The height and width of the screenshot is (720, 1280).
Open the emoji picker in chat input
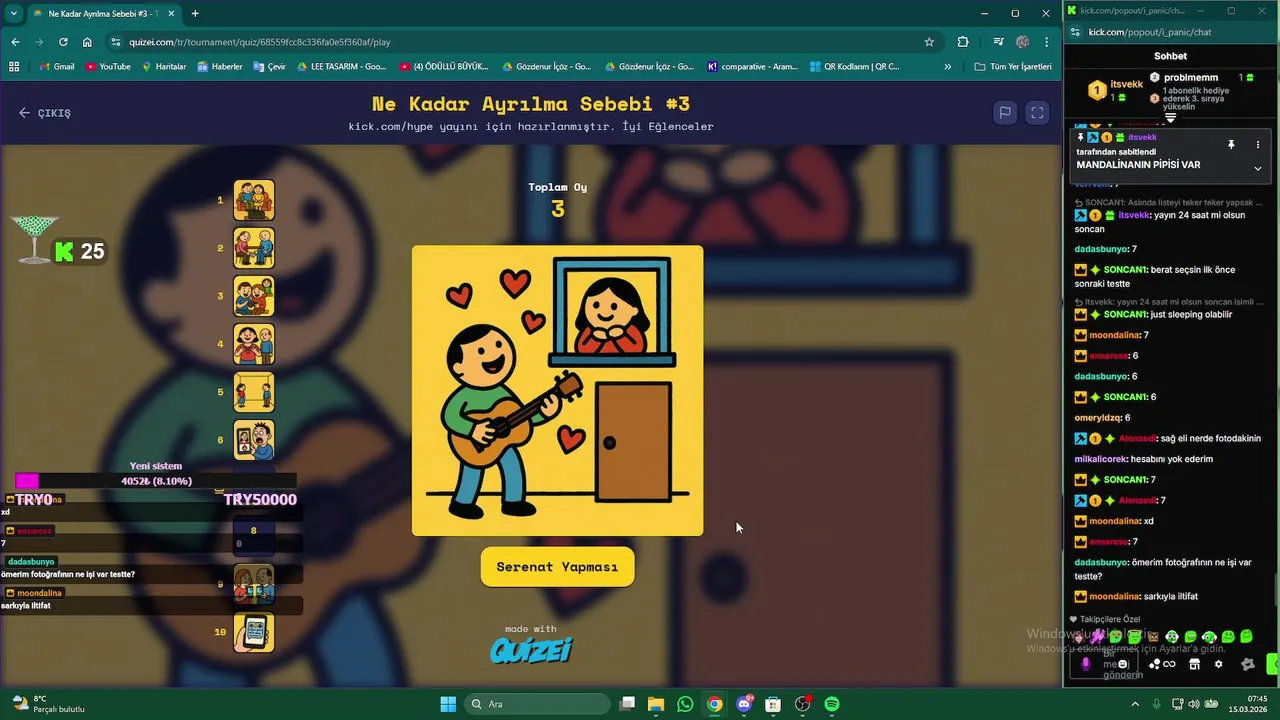coord(1123,664)
